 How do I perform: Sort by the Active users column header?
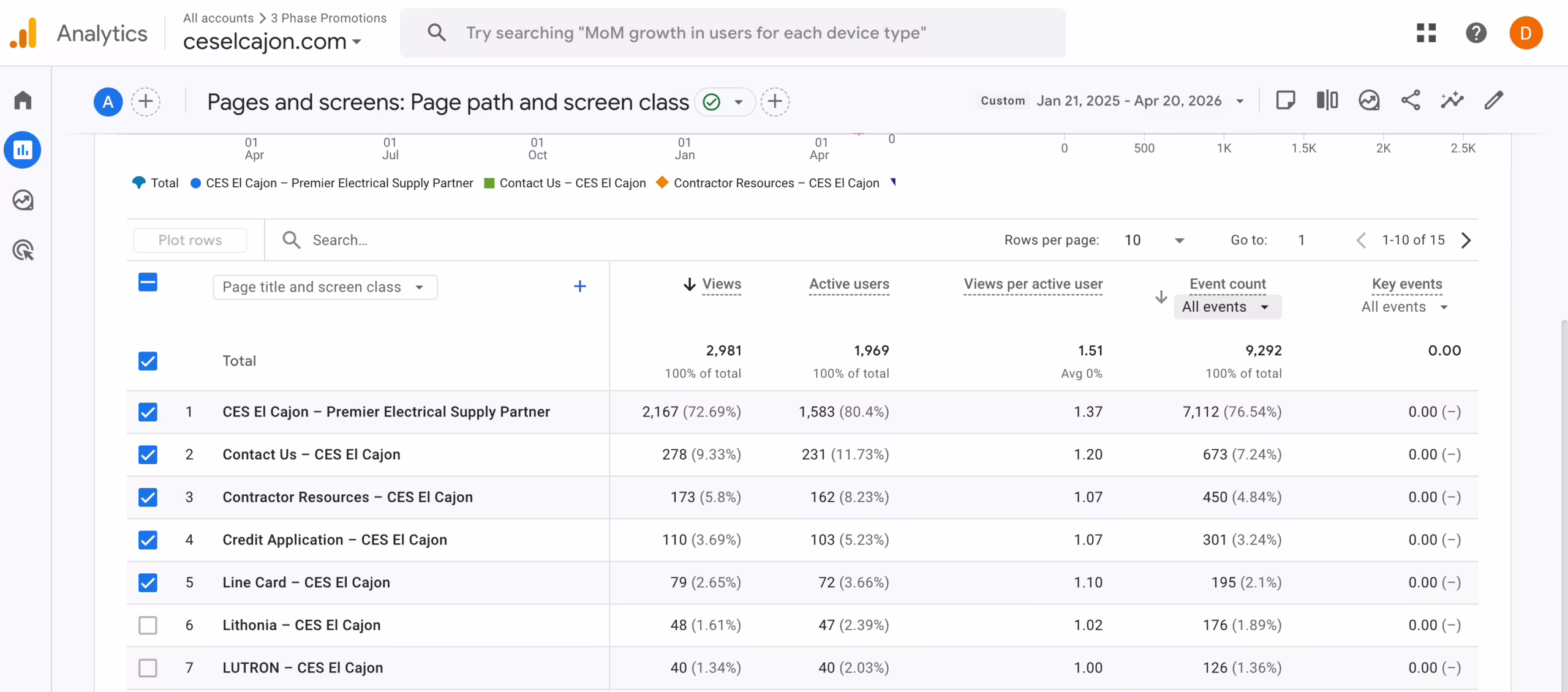(849, 284)
